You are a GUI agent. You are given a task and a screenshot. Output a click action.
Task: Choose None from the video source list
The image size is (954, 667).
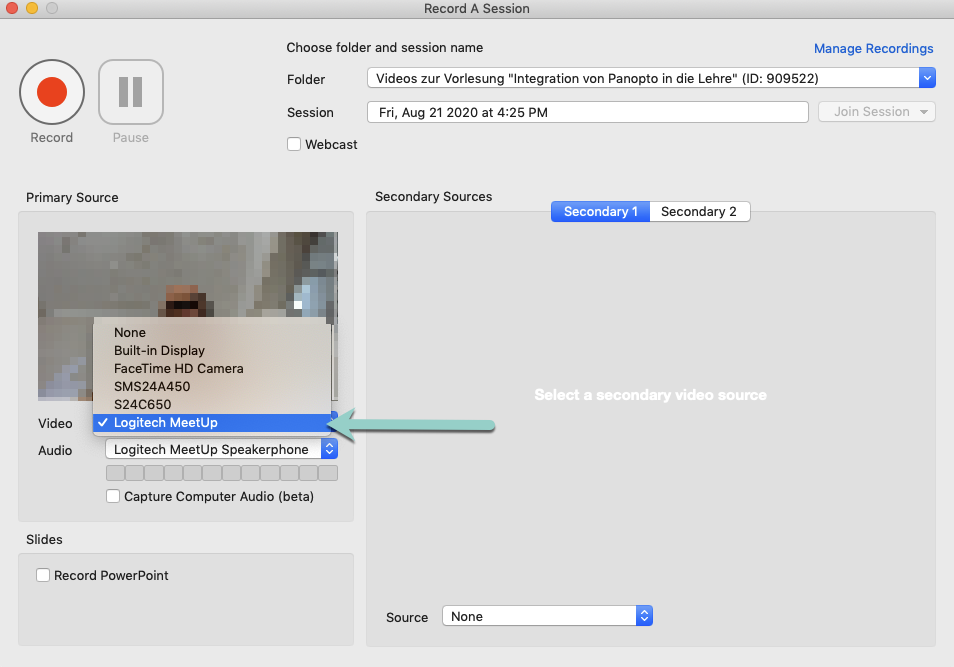point(130,333)
